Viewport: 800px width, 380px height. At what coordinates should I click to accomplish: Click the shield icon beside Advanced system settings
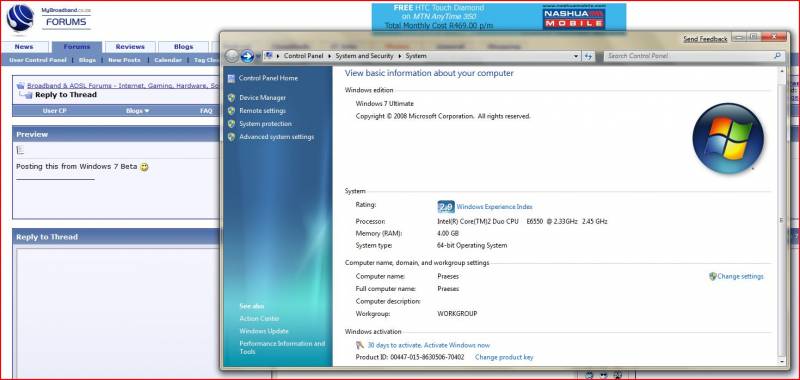tap(231, 137)
